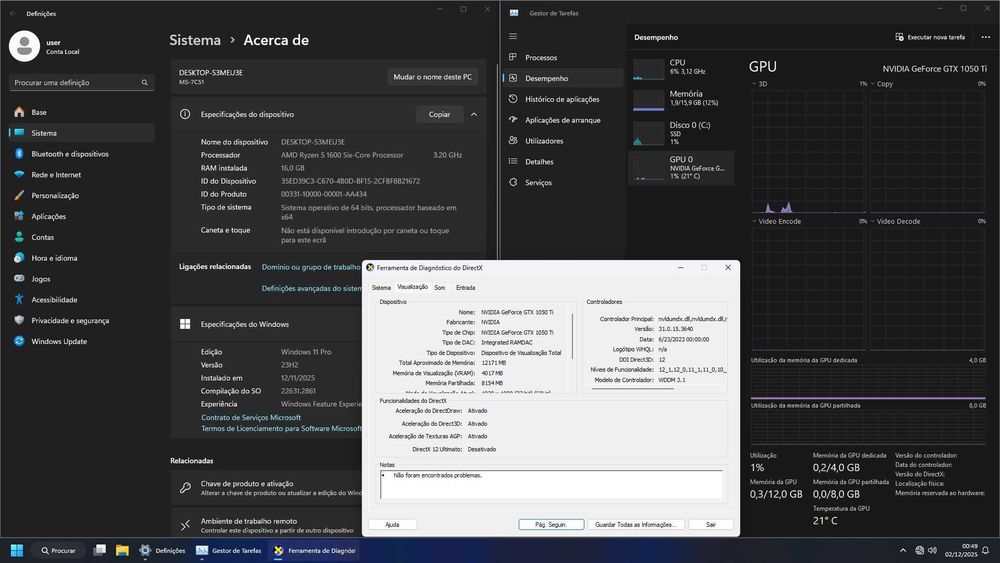
Task: Open File Explorer from taskbar
Action: 122,550
